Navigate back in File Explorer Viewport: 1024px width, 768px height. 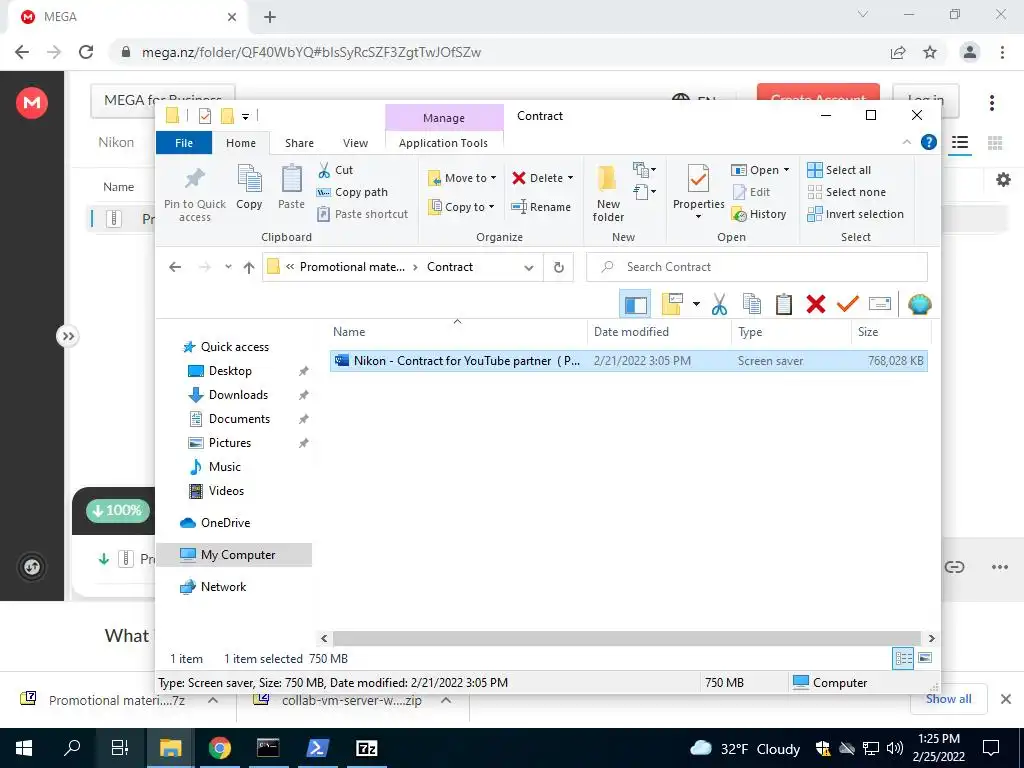[x=175, y=267]
